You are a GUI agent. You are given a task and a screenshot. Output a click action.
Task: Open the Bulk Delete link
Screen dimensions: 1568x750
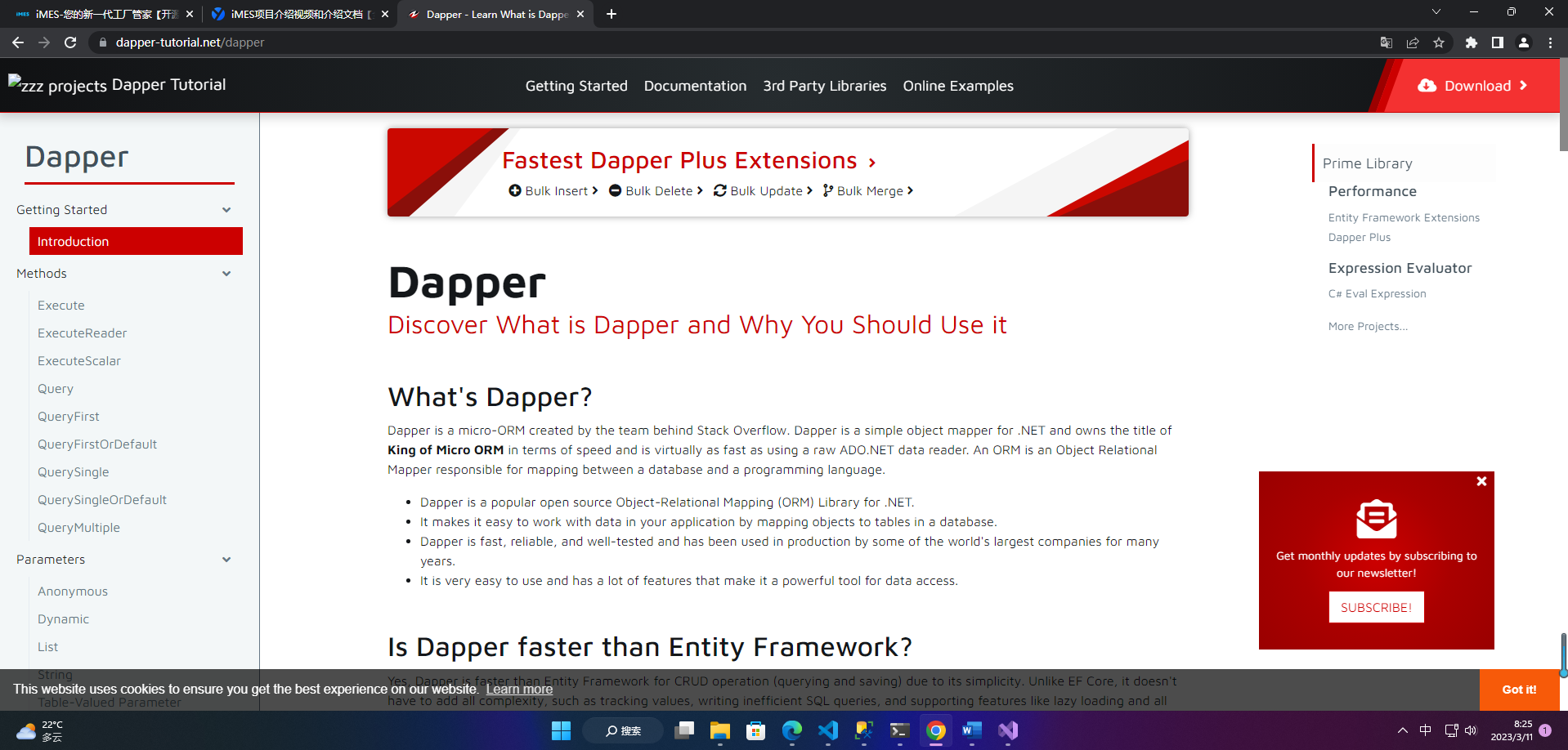656,191
